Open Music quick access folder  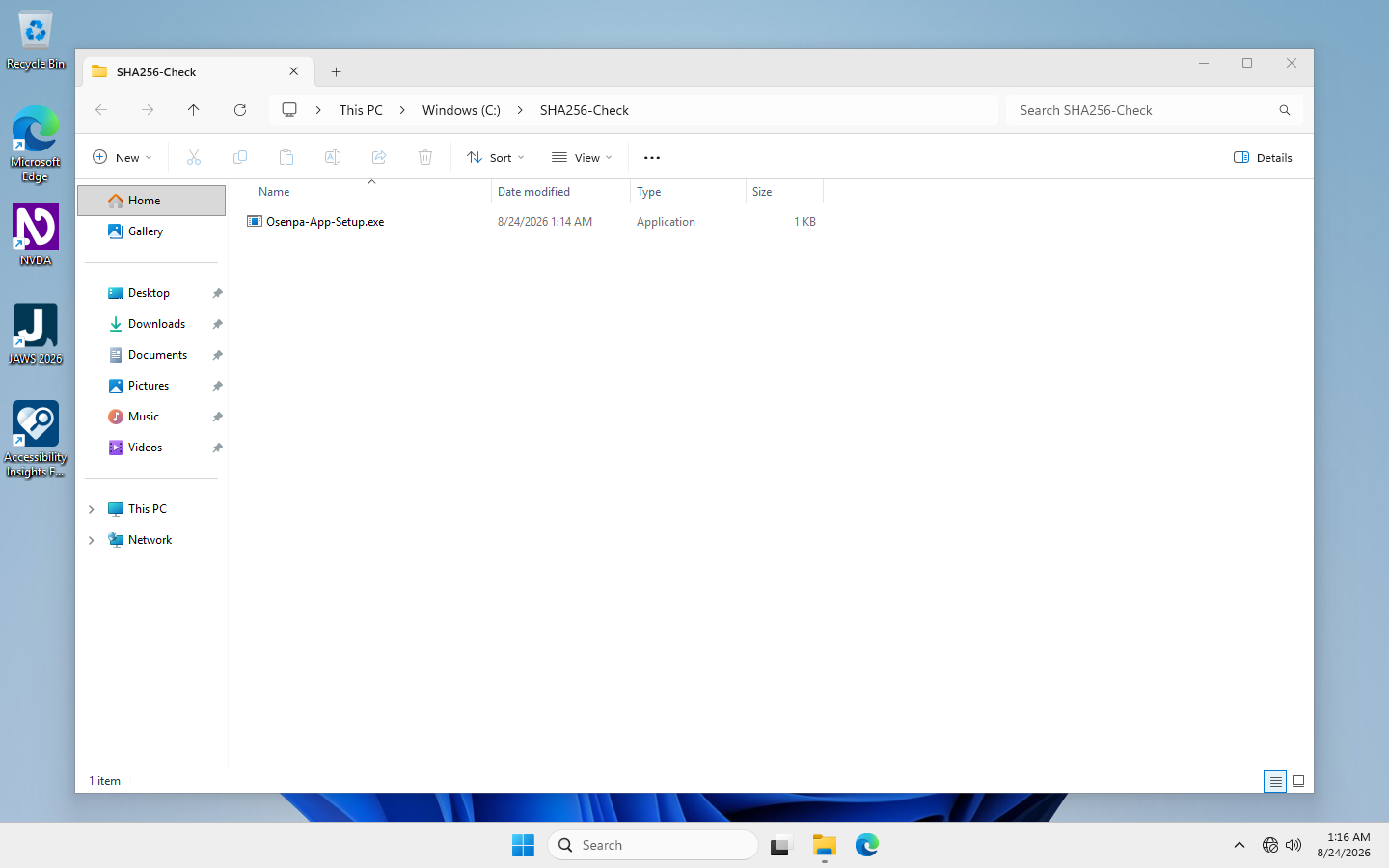pos(151,417)
